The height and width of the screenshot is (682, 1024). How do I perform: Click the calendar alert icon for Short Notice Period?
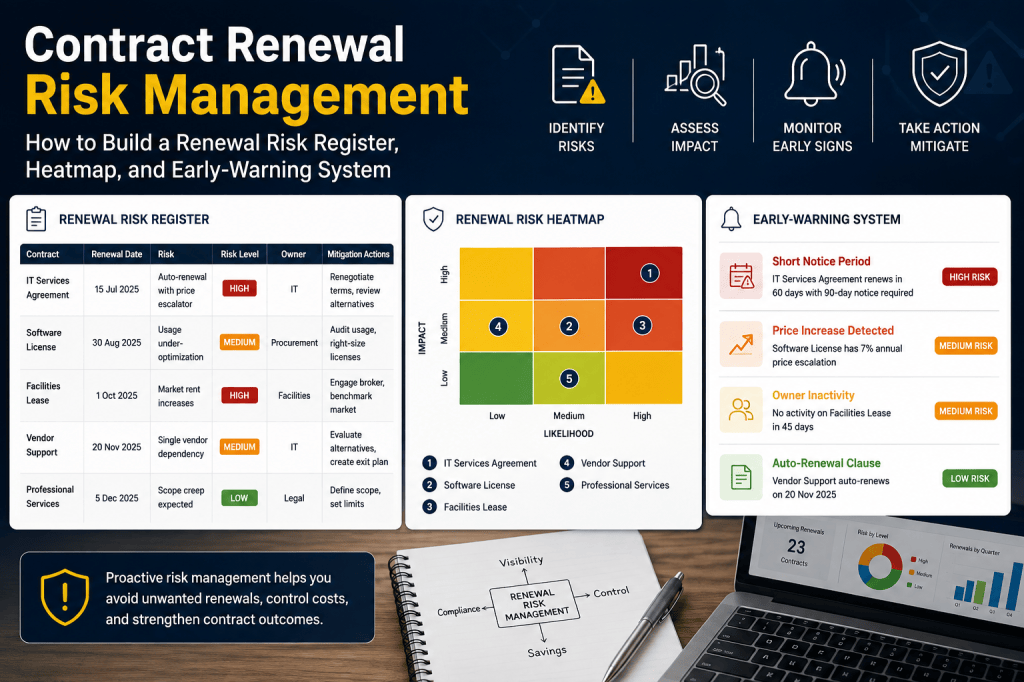tap(741, 276)
